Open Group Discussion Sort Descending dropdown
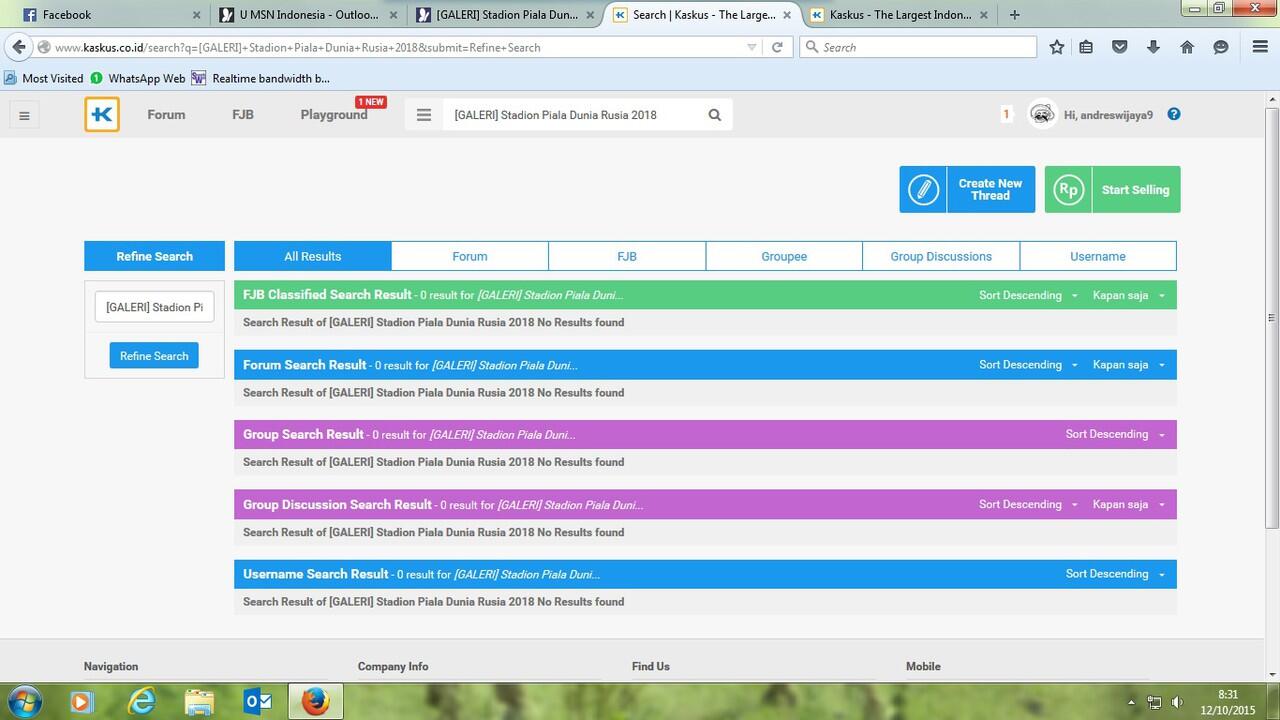Image resolution: width=1280 pixels, height=720 pixels. (x=1028, y=504)
